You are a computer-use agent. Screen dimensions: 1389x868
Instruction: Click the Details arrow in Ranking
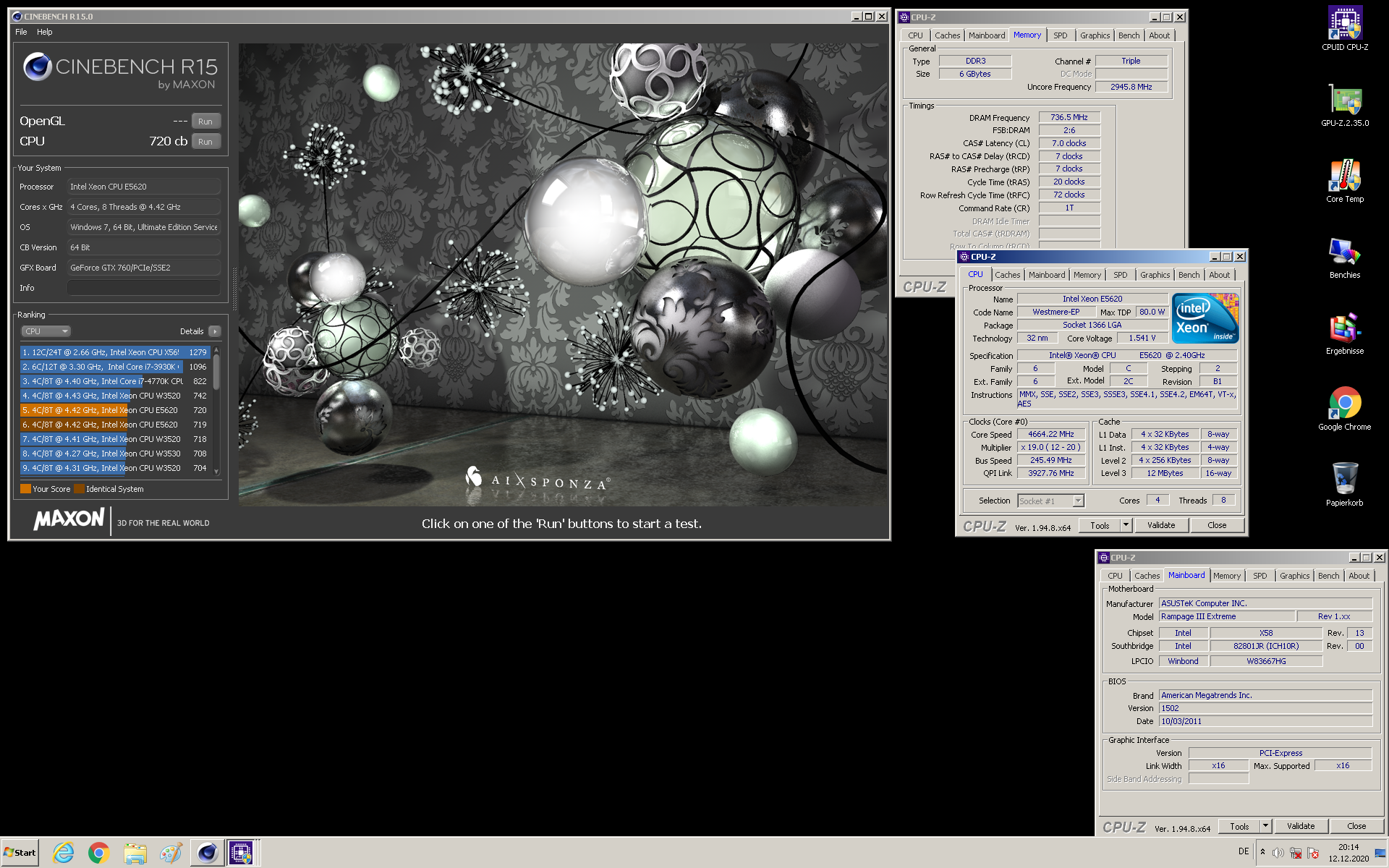point(215,331)
